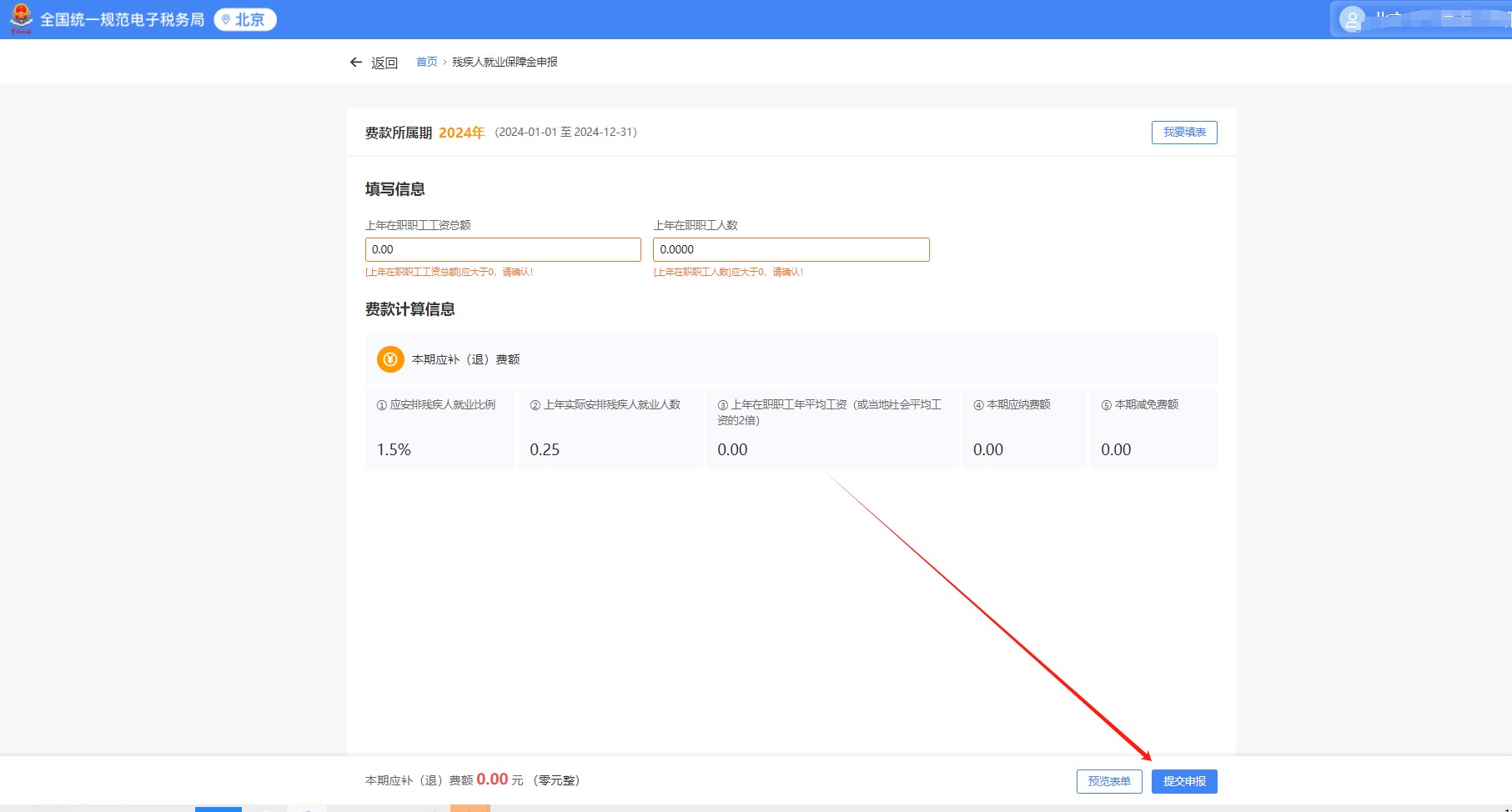This screenshot has width=1512, height=812.
Task: Click the orange yen coin icon
Action: pyautogui.click(x=390, y=359)
